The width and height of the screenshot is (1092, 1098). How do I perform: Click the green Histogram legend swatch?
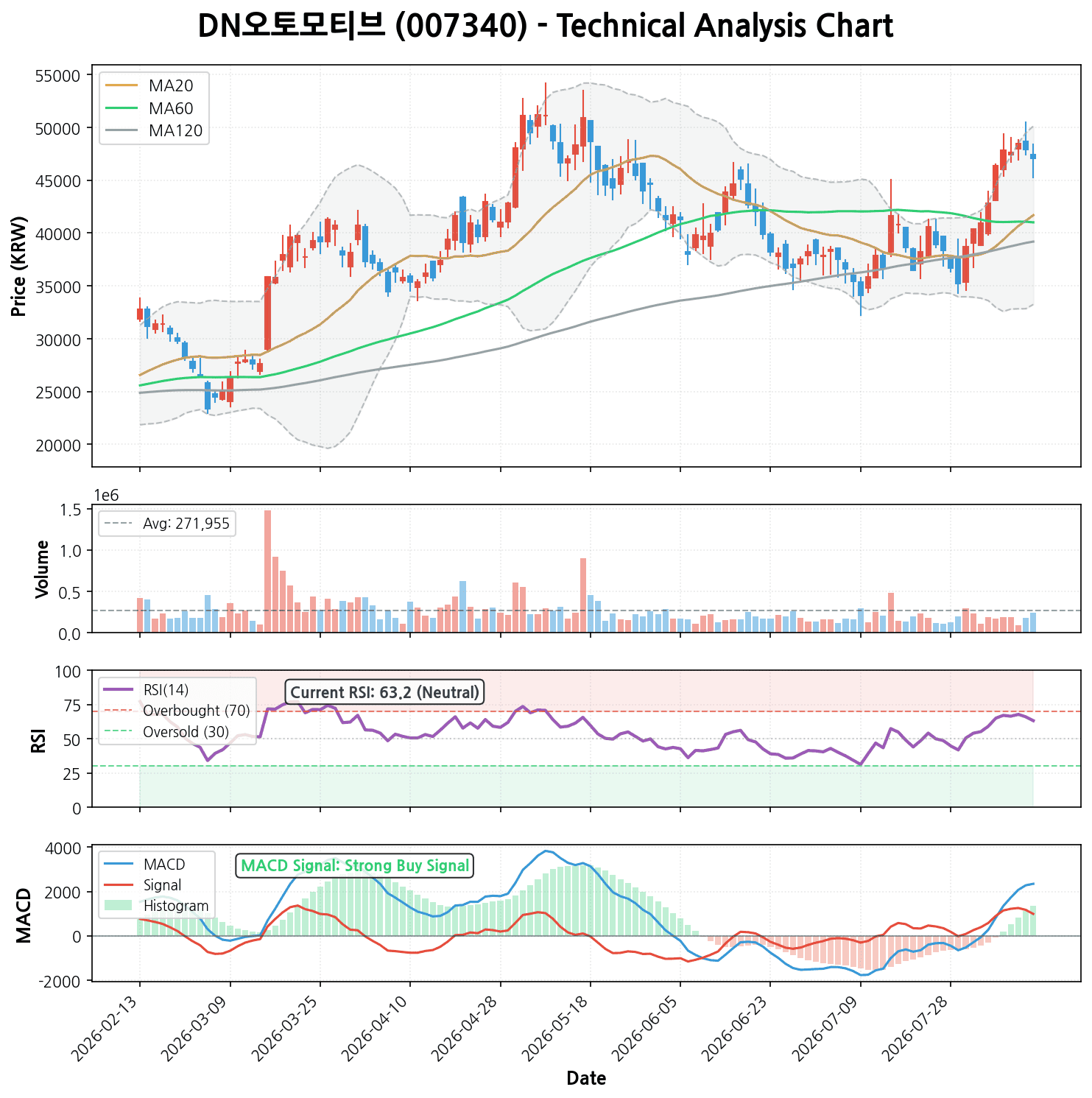pyautogui.click(x=118, y=906)
